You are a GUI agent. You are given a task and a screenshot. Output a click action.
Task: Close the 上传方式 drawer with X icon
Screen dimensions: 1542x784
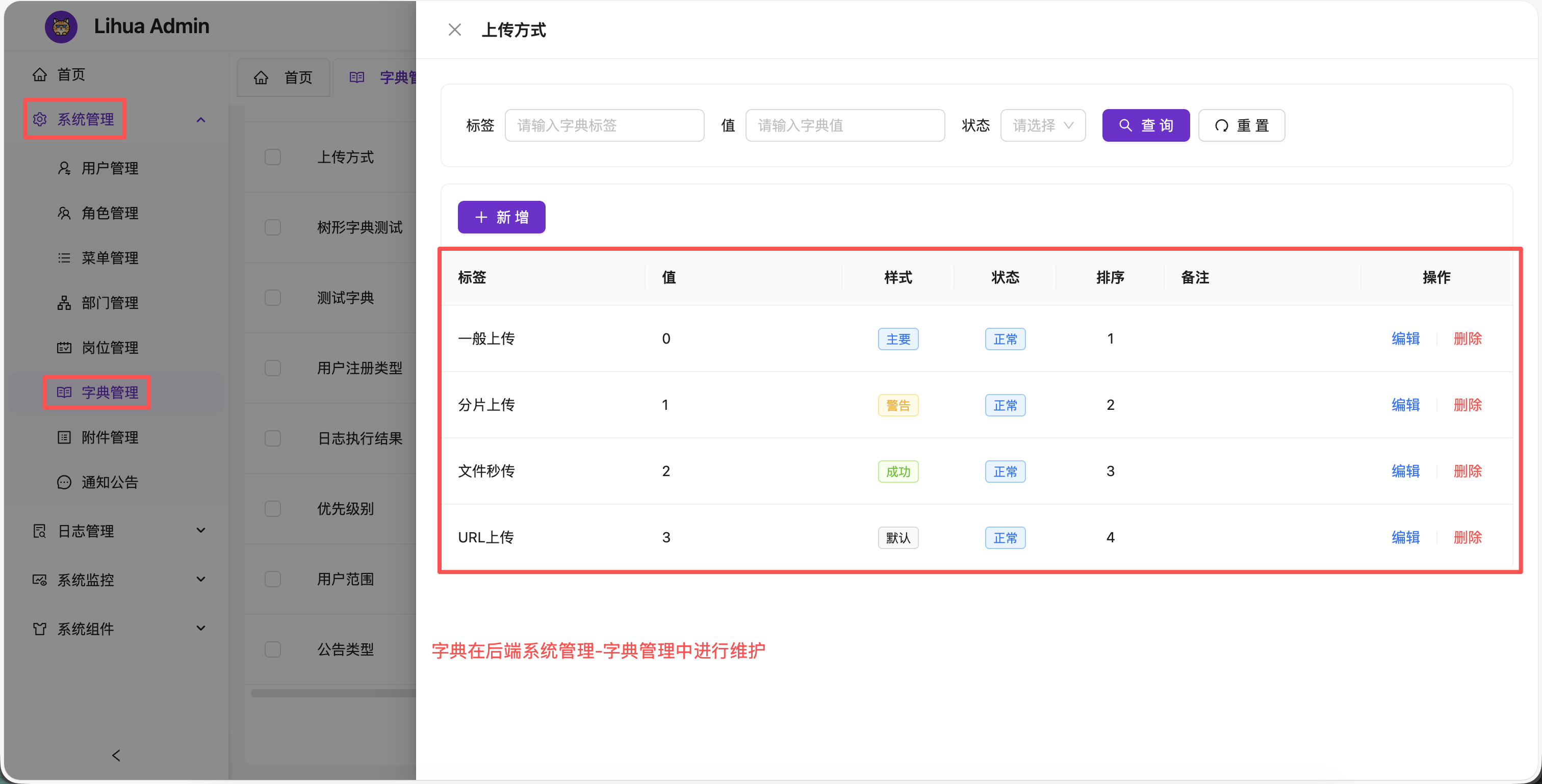tap(454, 30)
